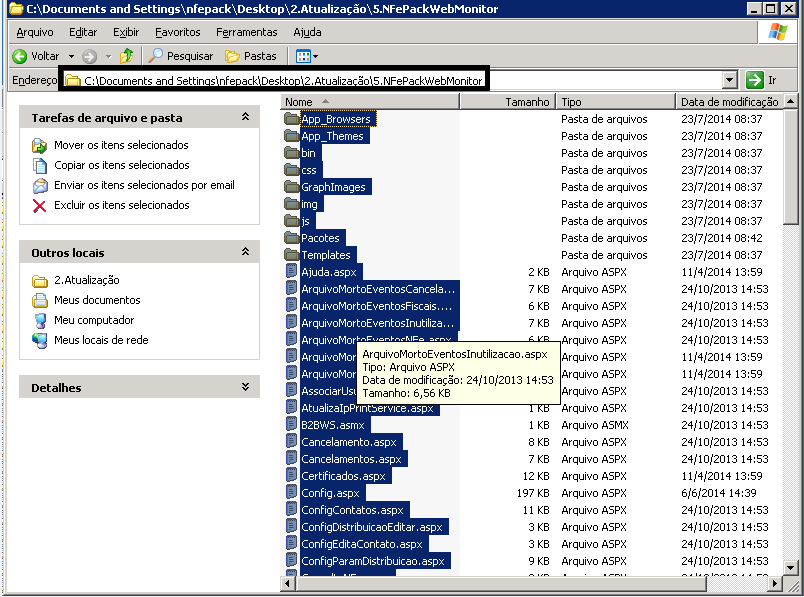
Task: Click the Voltar back arrow icon
Action: click(x=19, y=56)
